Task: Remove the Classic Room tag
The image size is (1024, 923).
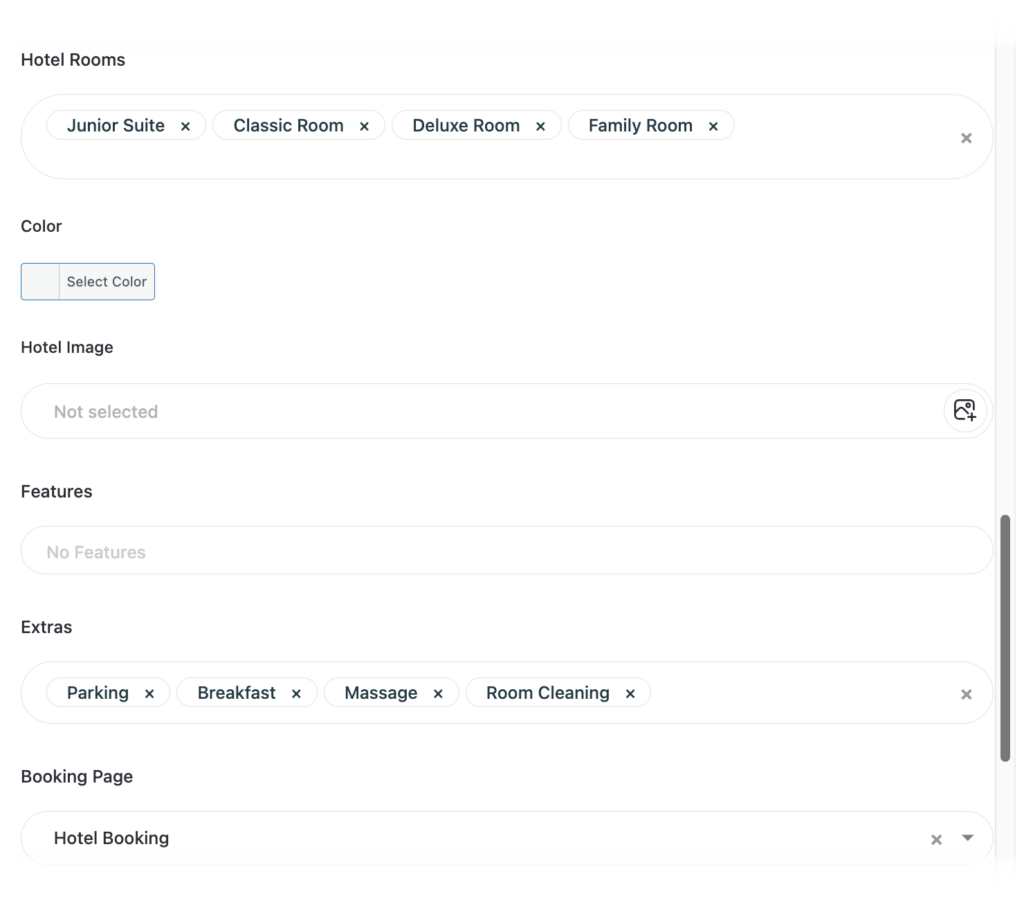Action: click(364, 126)
